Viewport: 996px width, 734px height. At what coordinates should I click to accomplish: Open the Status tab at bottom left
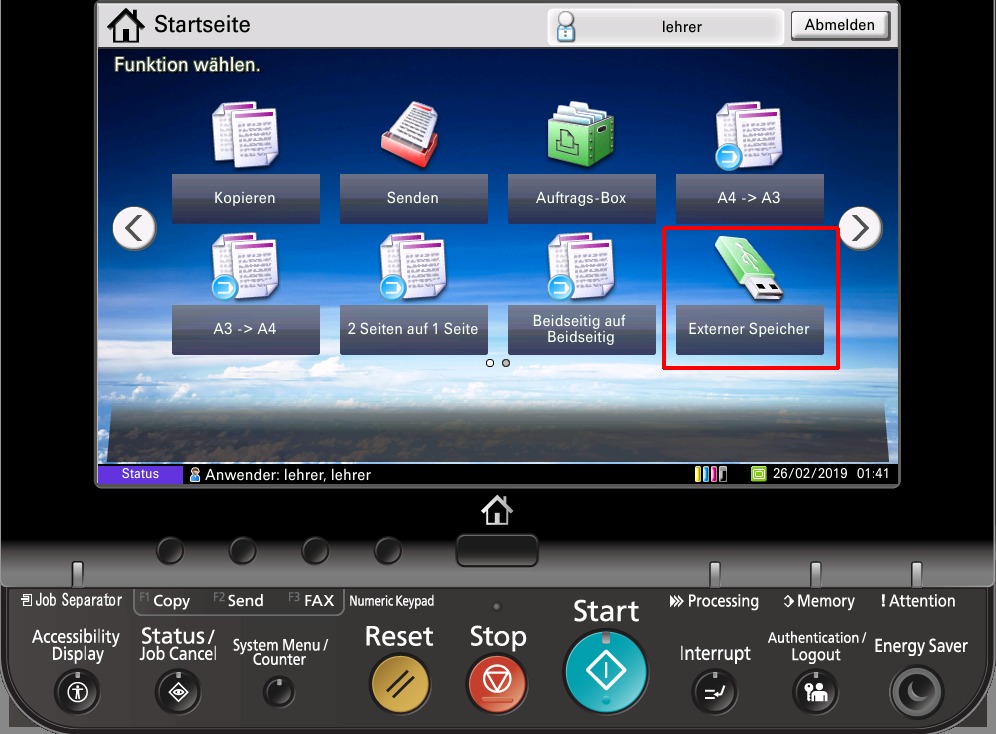pyautogui.click(x=140, y=474)
